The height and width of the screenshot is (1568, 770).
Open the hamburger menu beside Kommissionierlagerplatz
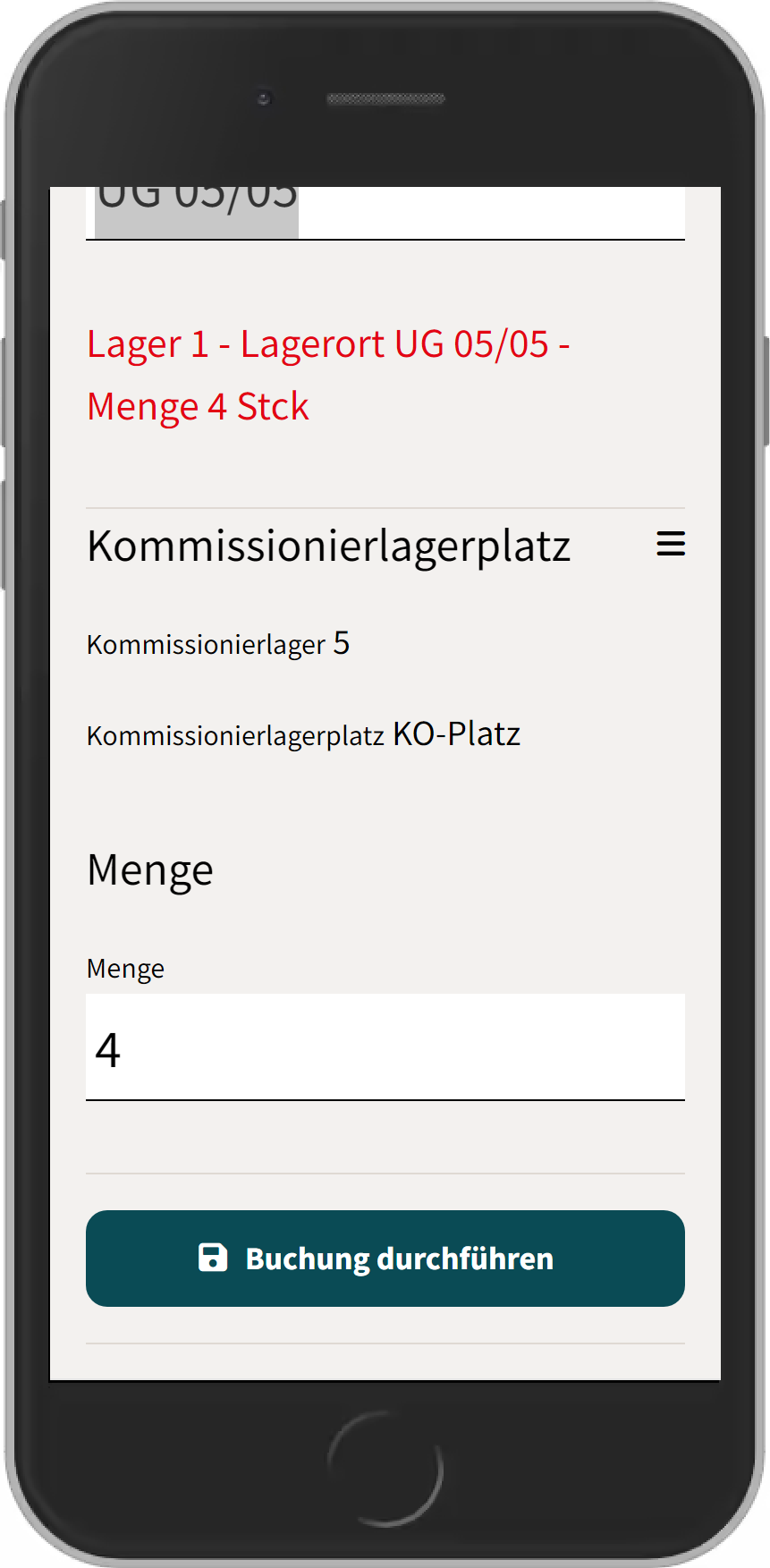click(671, 544)
